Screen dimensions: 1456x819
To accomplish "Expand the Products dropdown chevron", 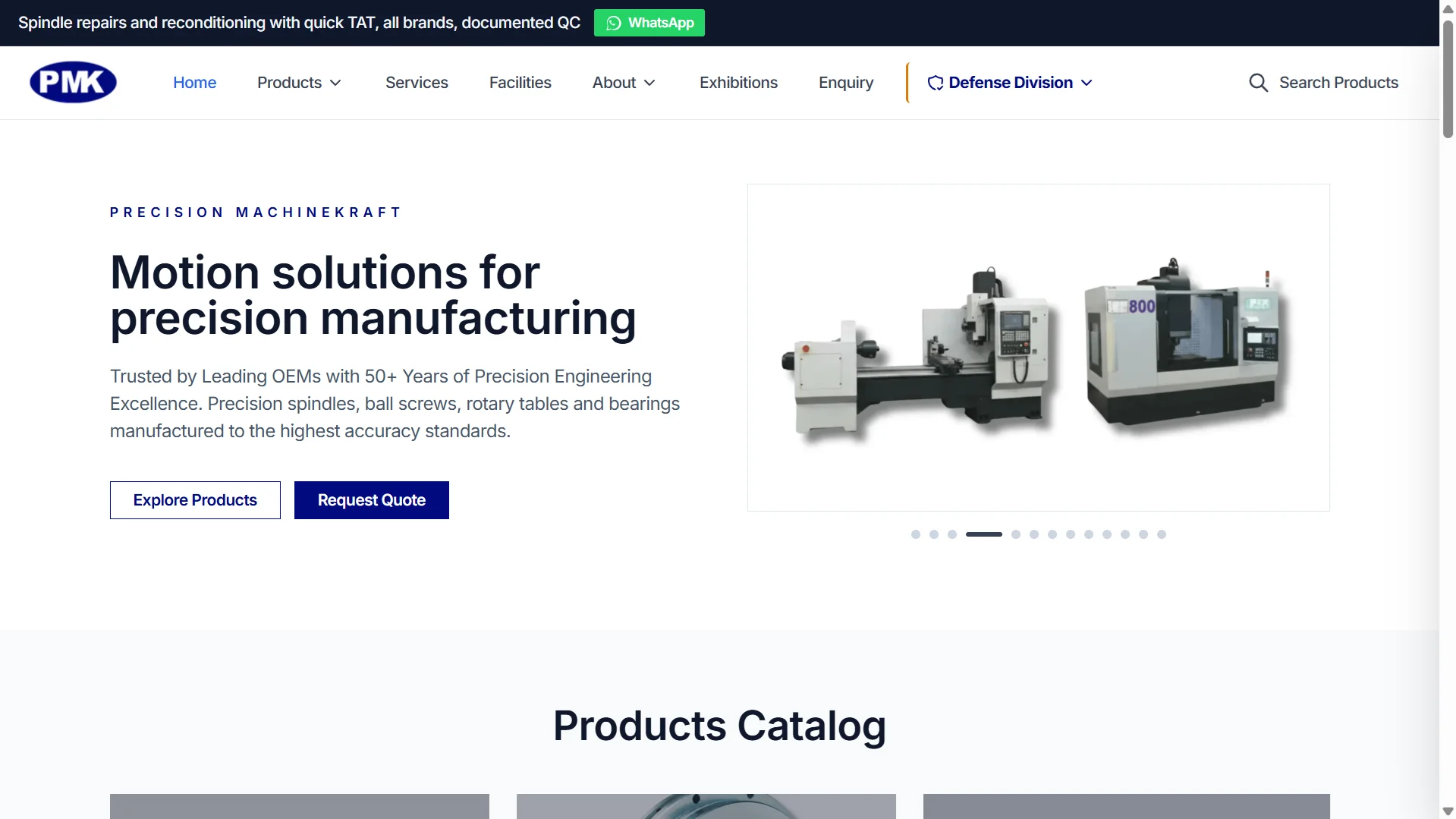I will click(335, 83).
